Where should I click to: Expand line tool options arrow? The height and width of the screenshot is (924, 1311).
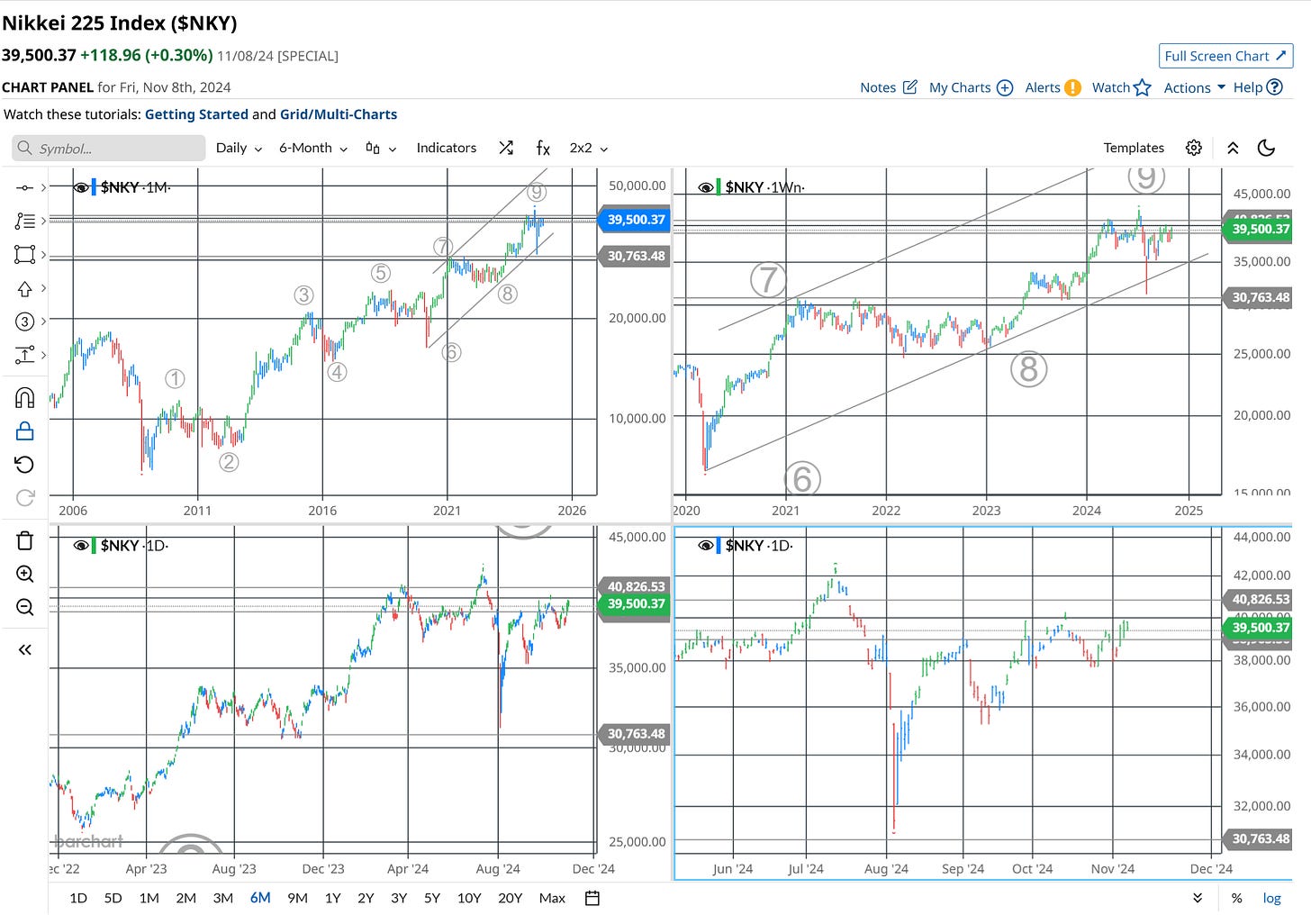point(43,188)
